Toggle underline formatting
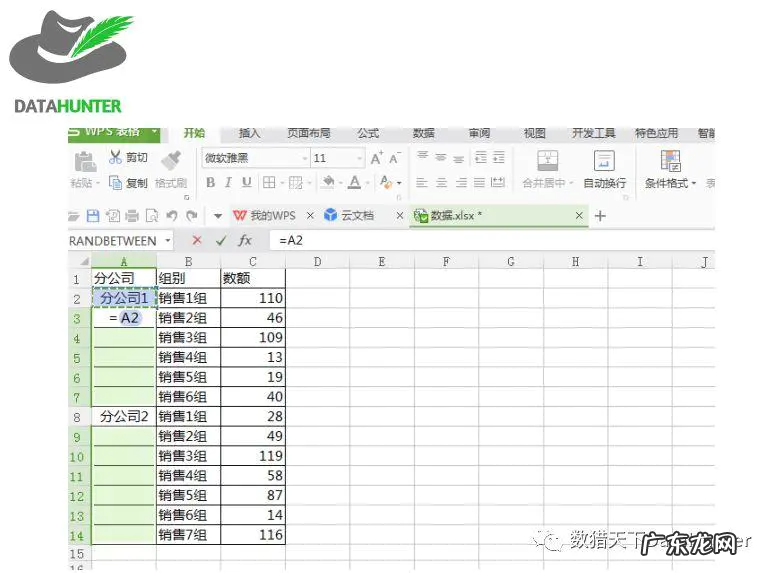The image size is (775, 573). pyautogui.click(x=247, y=182)
